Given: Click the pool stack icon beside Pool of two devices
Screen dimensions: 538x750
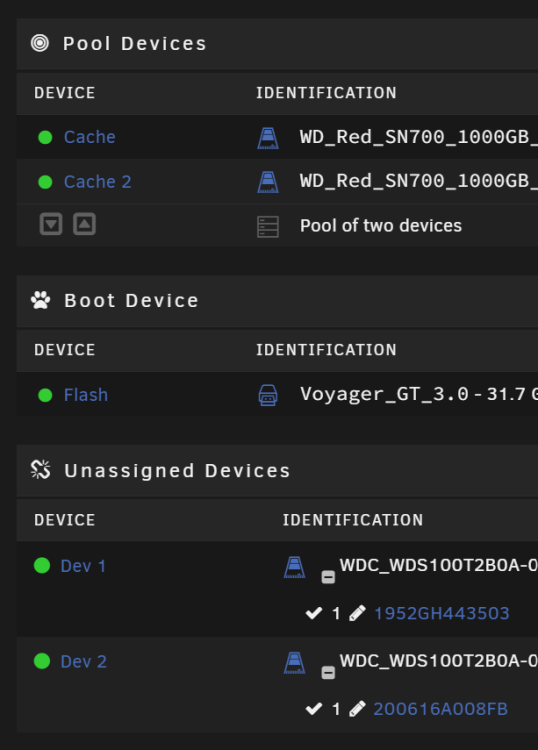Looking at the screenshot, I should coord(268,227).
